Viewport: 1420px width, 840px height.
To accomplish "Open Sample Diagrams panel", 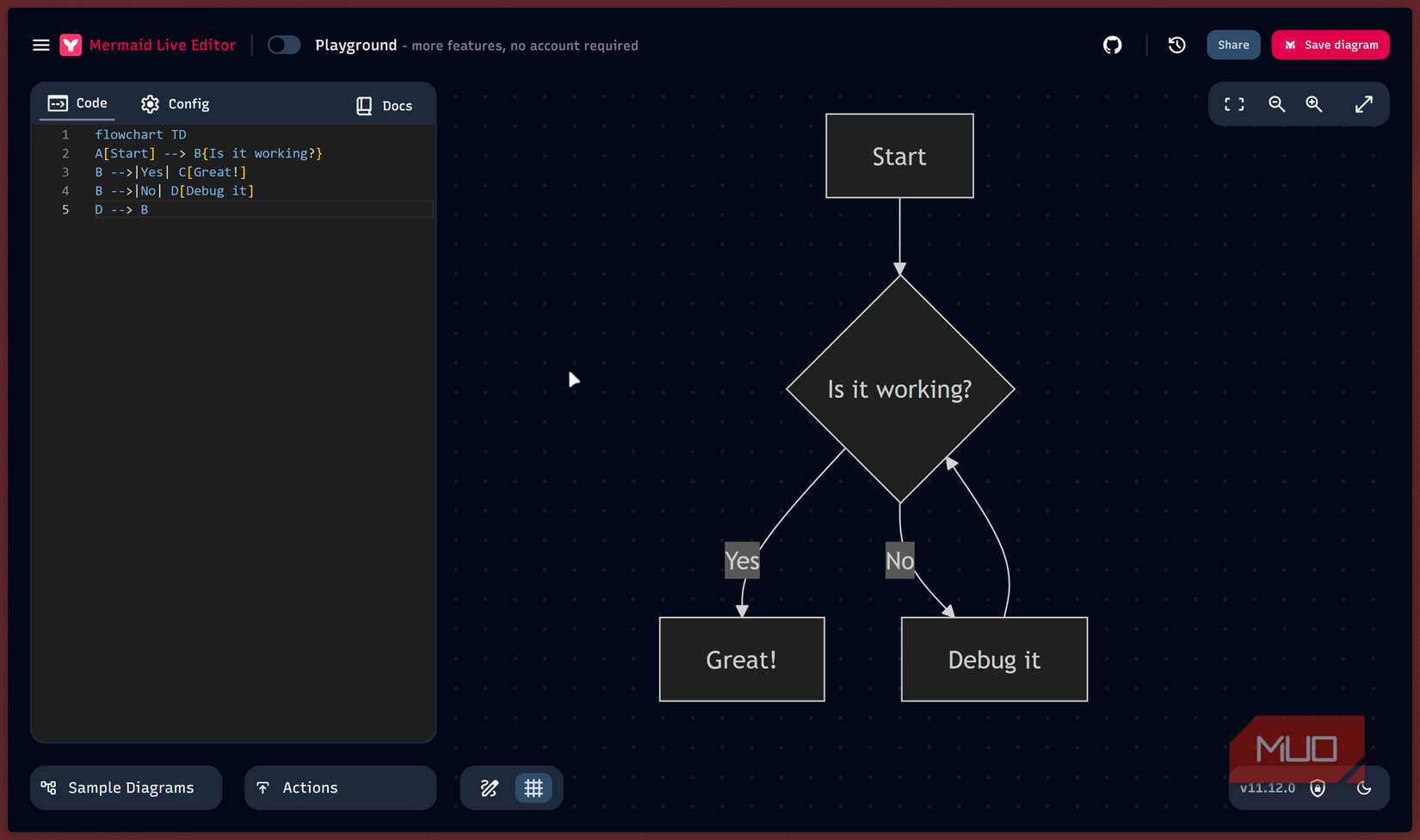I will (x=127, y=787).
